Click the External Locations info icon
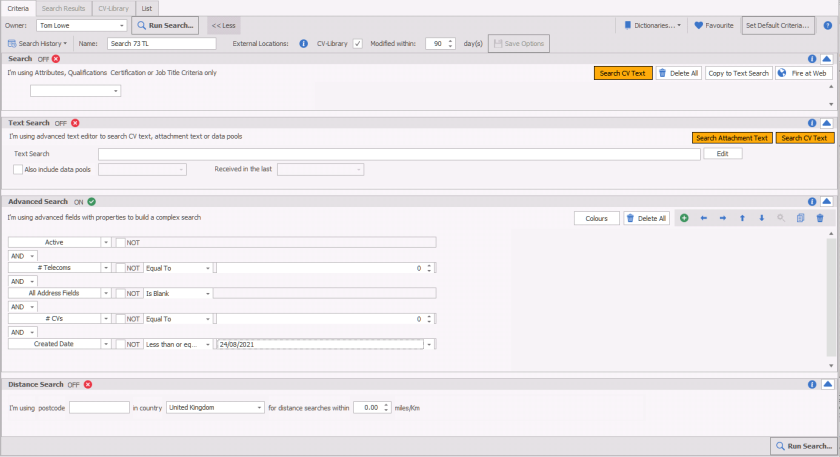Screen dimensions: 840x457 click(302, 44)
